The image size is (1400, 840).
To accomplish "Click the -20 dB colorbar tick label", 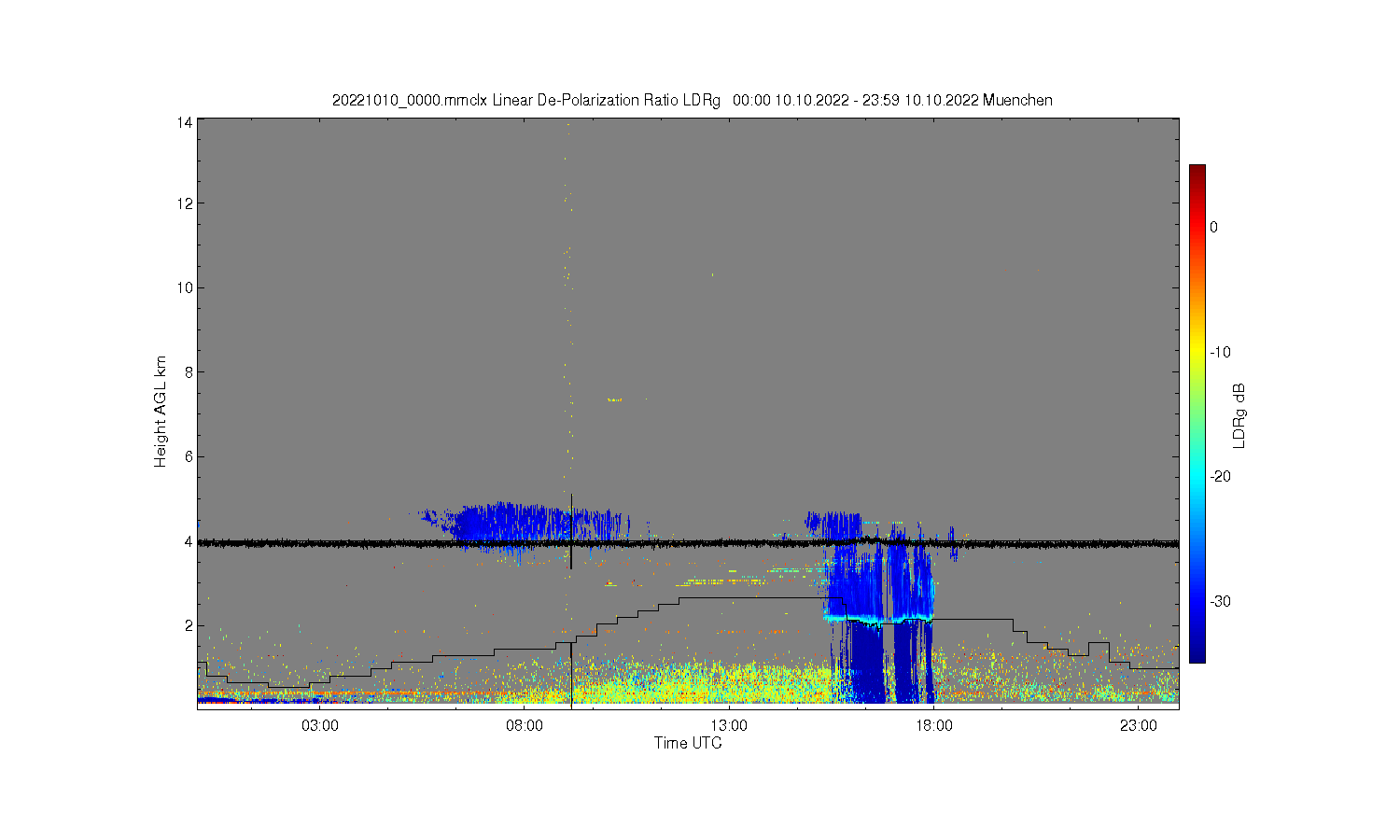I will 1220,476.
